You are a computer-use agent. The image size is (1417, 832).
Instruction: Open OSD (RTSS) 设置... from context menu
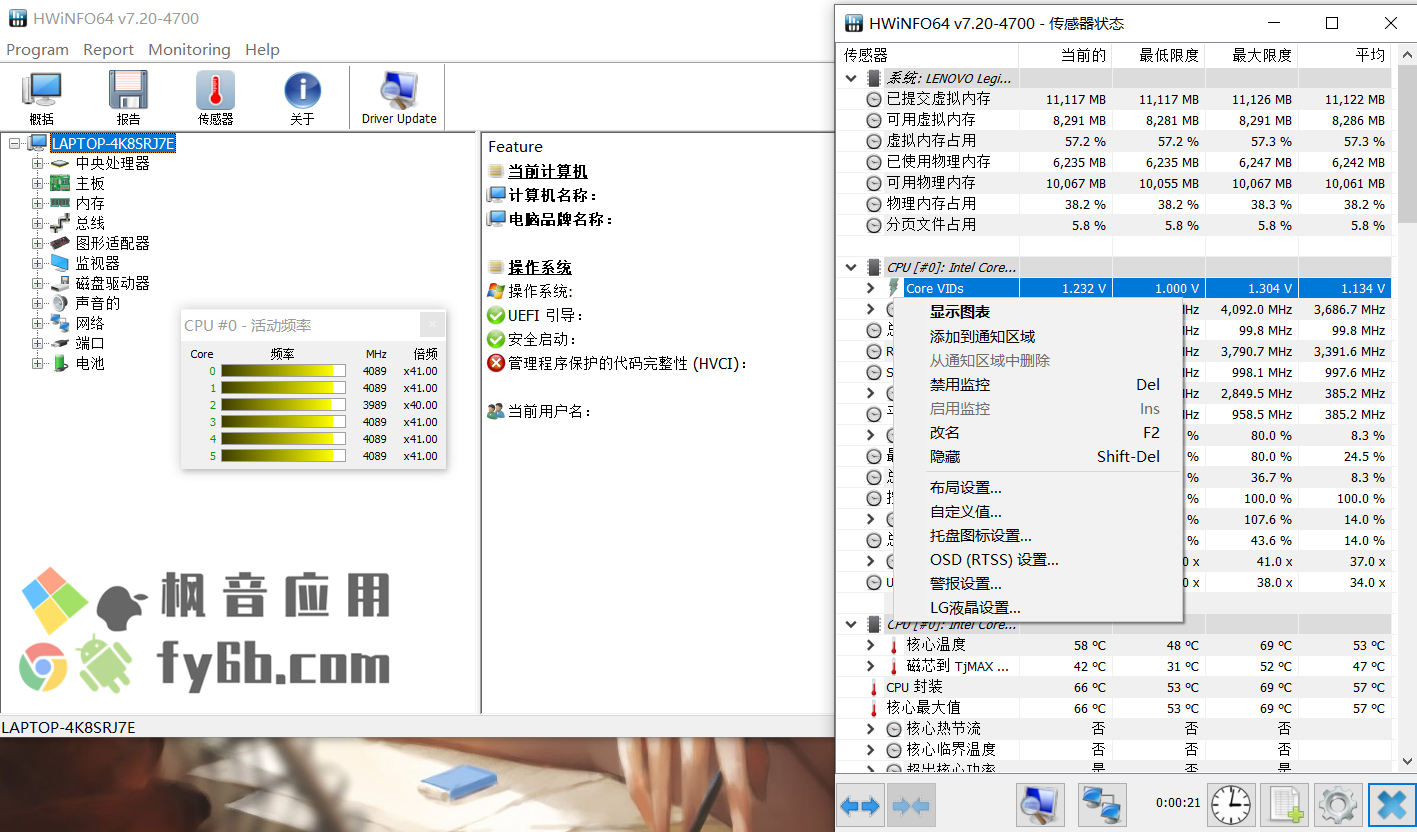click(x=1037, y=559)
